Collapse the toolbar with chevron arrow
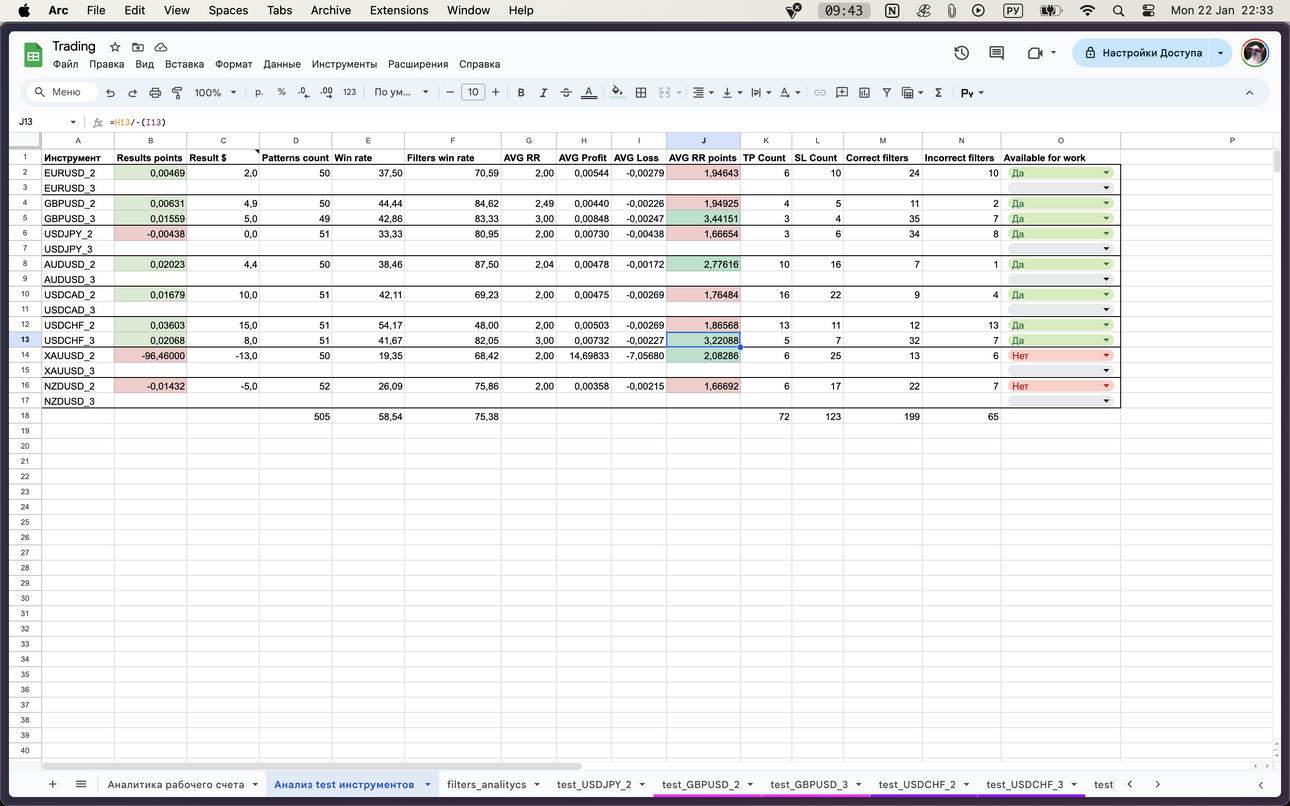Viewport: 1290px width, 806px height. [x=1249, y=93]
